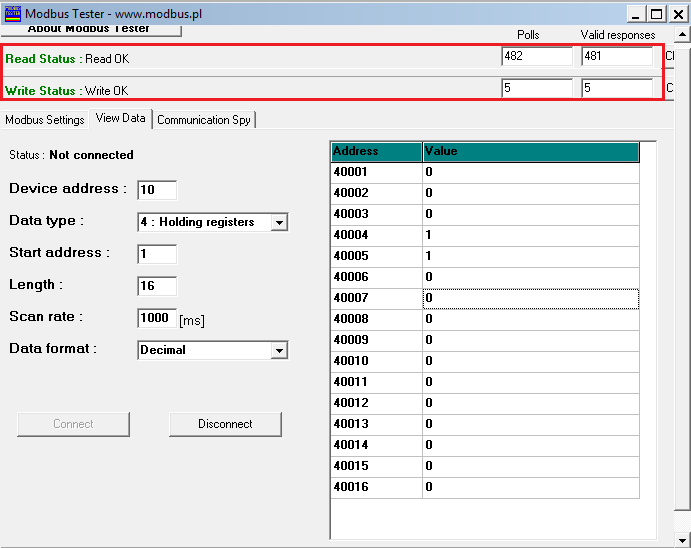Select the value cell for register 40003
Image resolution: width=691 pixels, height=548 pixels.
(531, 214)
